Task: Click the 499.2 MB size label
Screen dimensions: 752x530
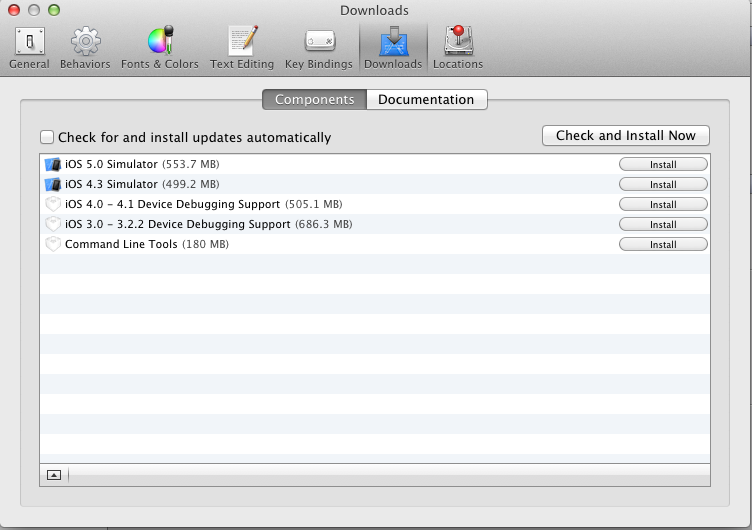Action: [191, 184]
